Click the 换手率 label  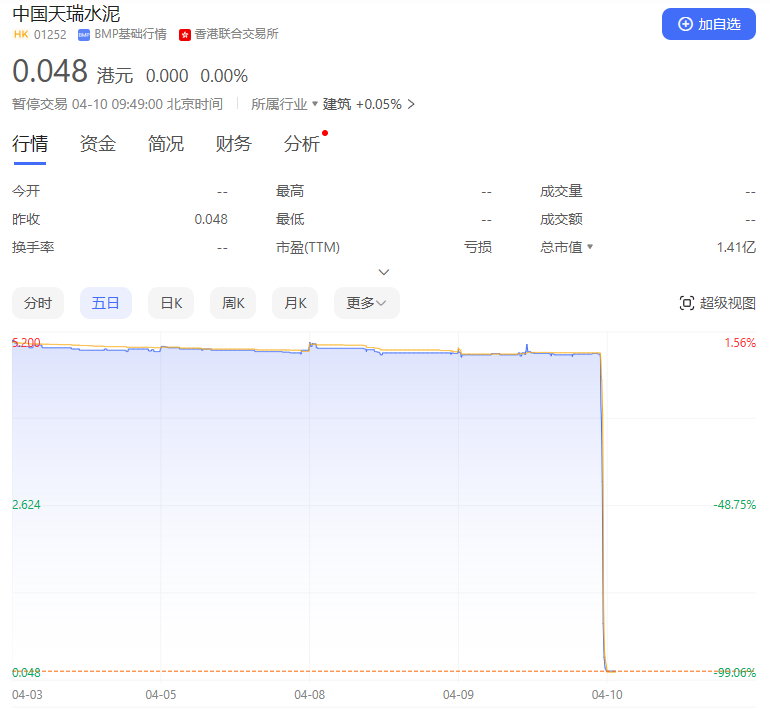point(33,247)
